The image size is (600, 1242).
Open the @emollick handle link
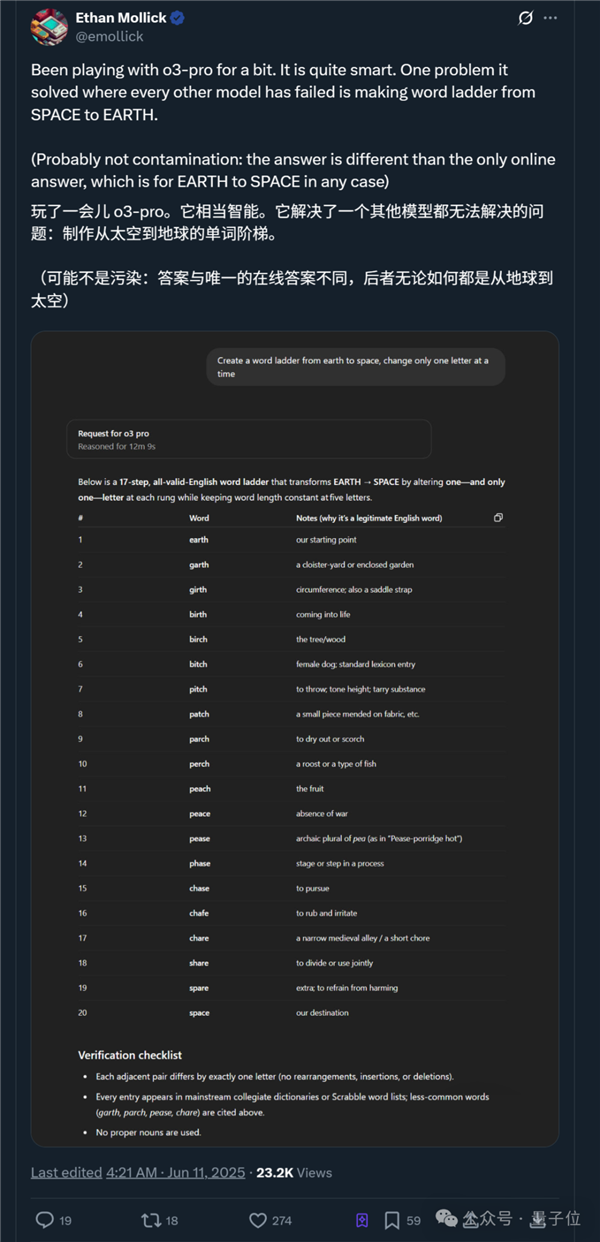[110, 36]
